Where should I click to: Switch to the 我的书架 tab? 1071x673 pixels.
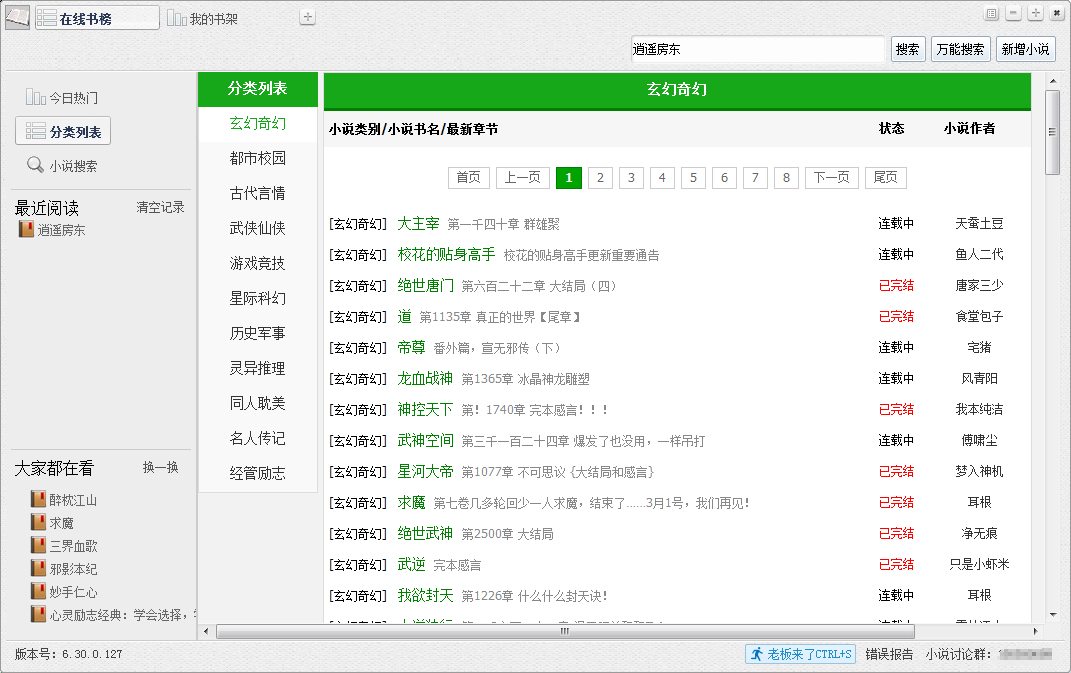(203, 19)
